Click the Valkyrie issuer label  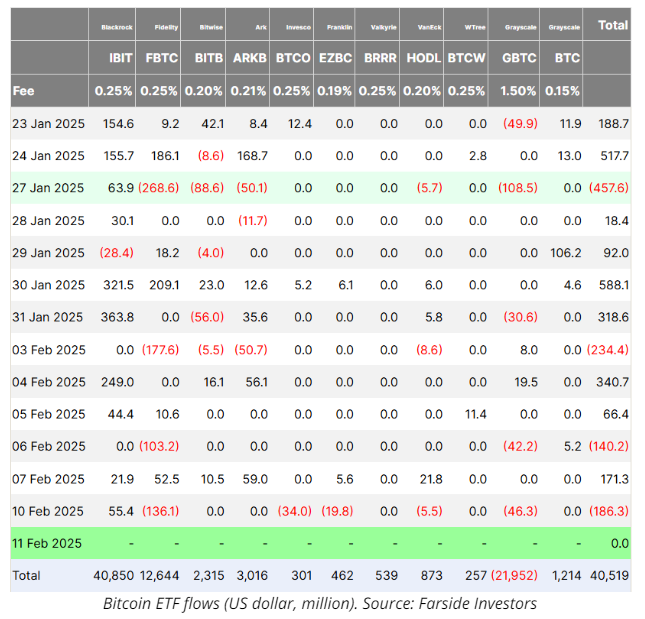pos(383,28)
